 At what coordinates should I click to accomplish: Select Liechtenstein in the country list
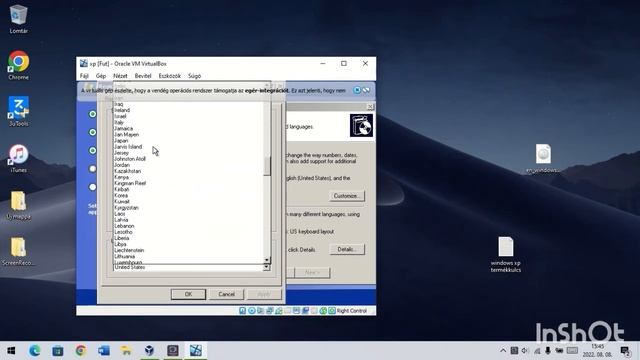coord(129,250)
